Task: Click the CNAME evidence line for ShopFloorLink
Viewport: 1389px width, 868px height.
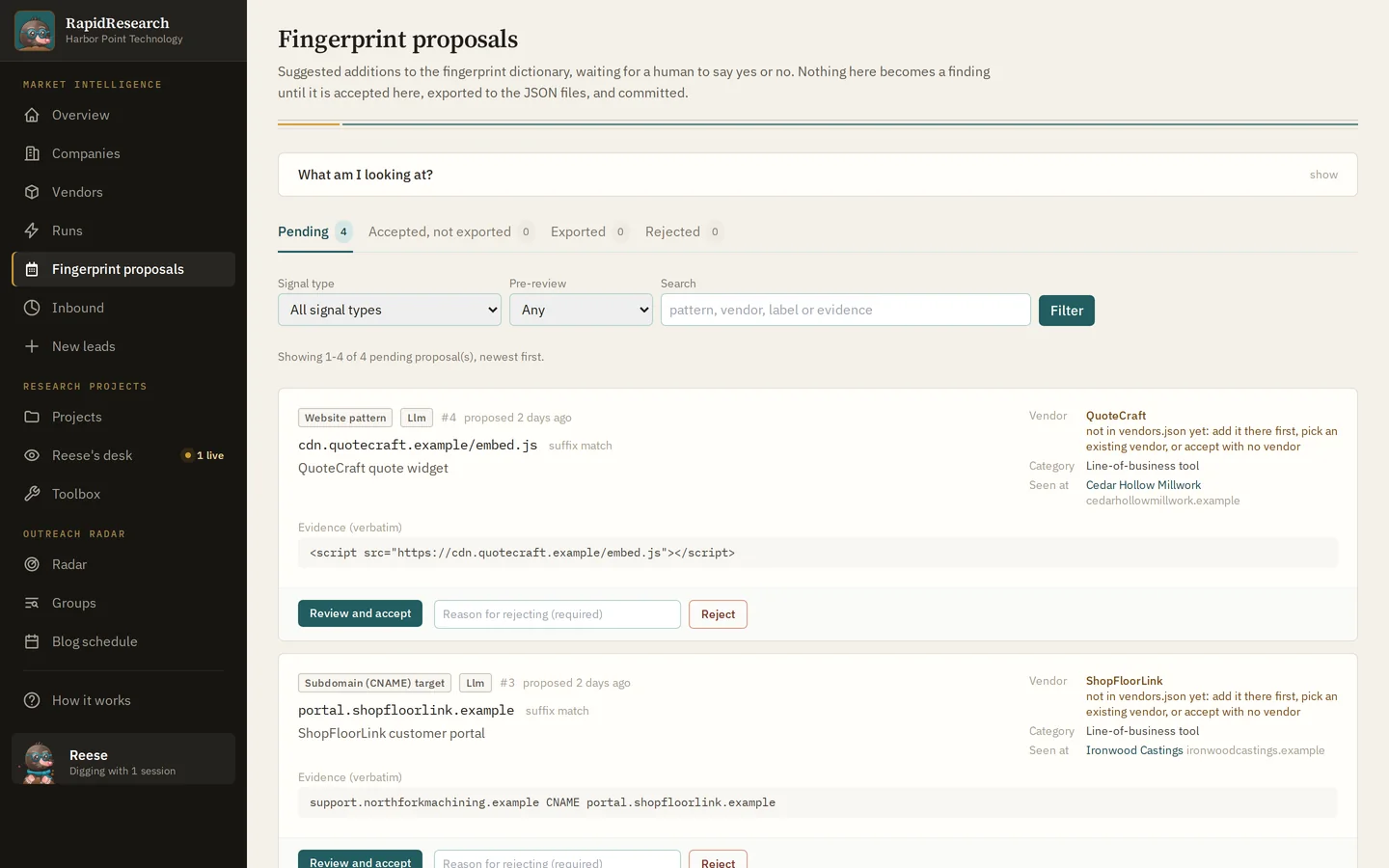Action: (x=818, y=802)
